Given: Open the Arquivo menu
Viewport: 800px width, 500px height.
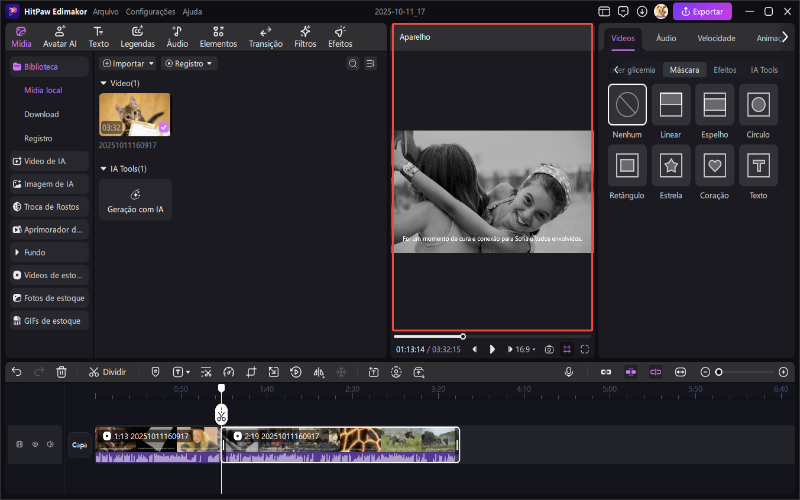Looking at the screenshot, I should pos(106,11).
